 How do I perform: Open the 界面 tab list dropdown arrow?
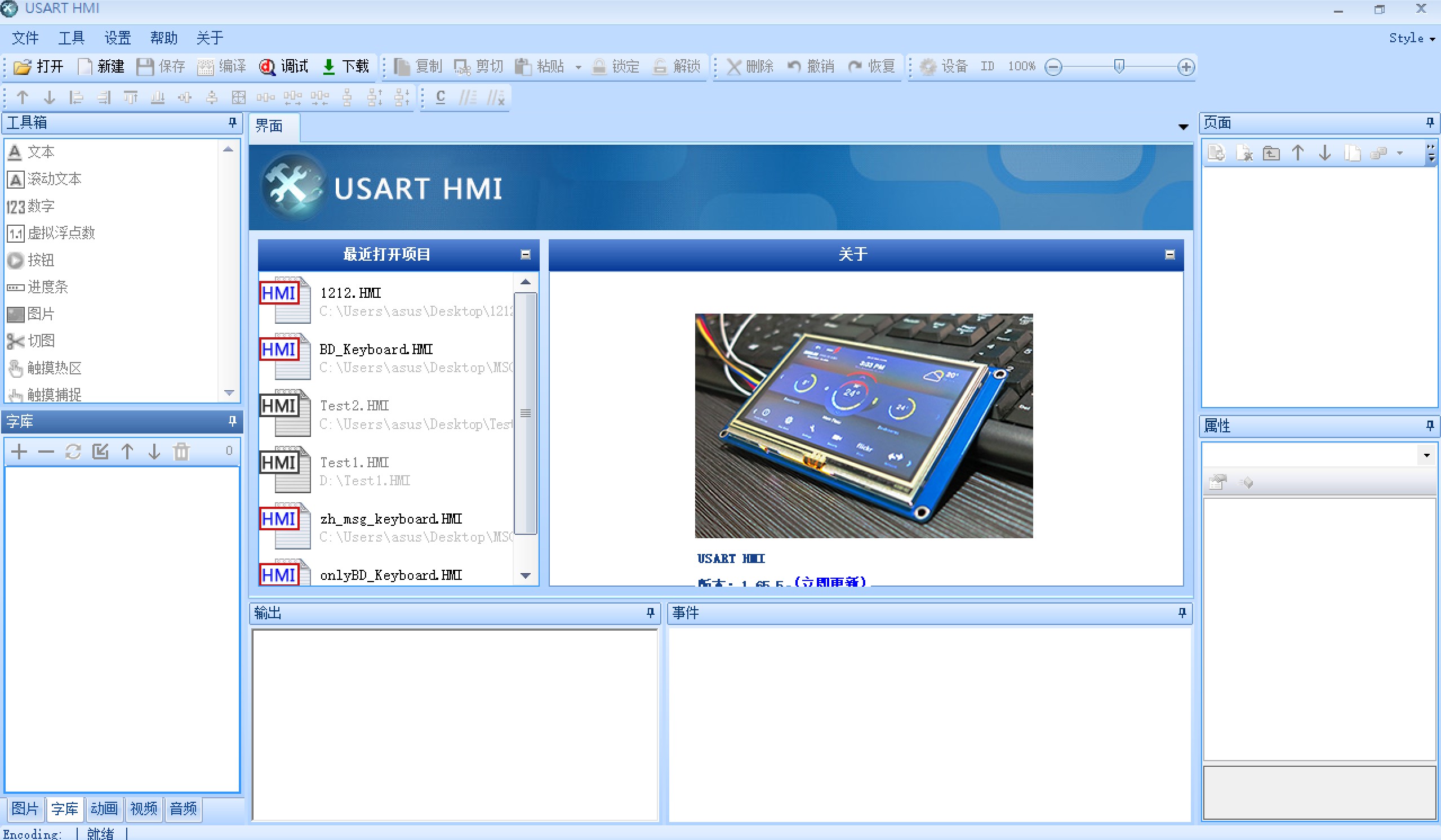pos(1183,127)
